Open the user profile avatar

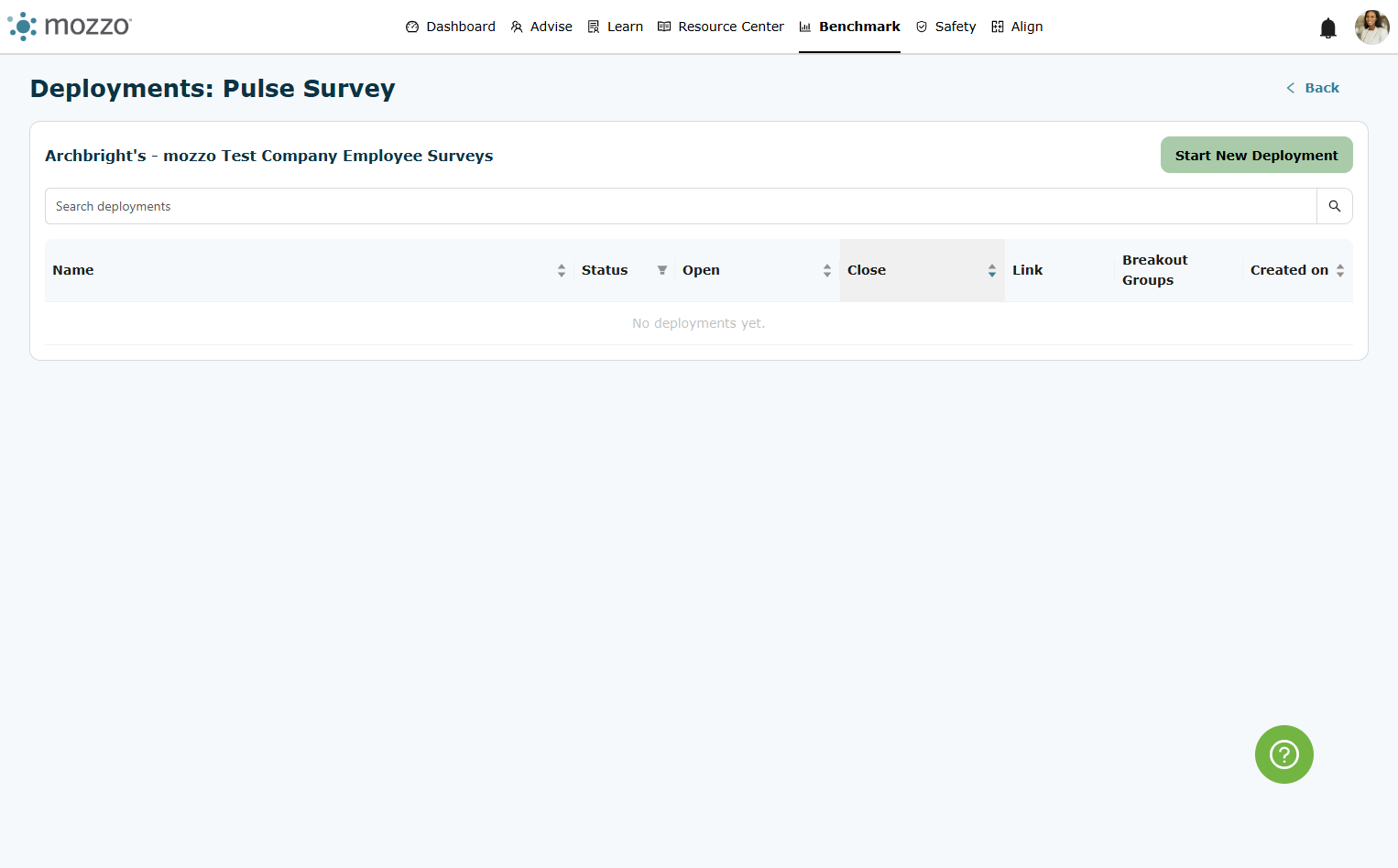click(x=1371, y=27)
